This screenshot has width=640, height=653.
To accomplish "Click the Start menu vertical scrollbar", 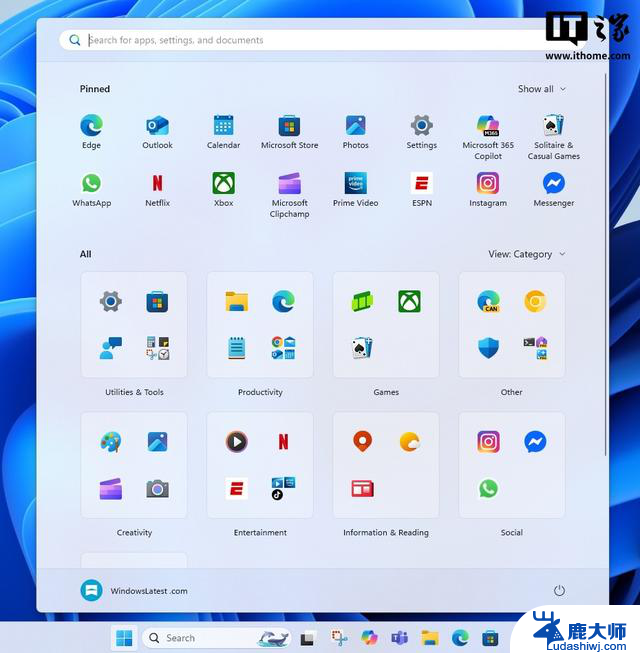I will coord(605,264).
